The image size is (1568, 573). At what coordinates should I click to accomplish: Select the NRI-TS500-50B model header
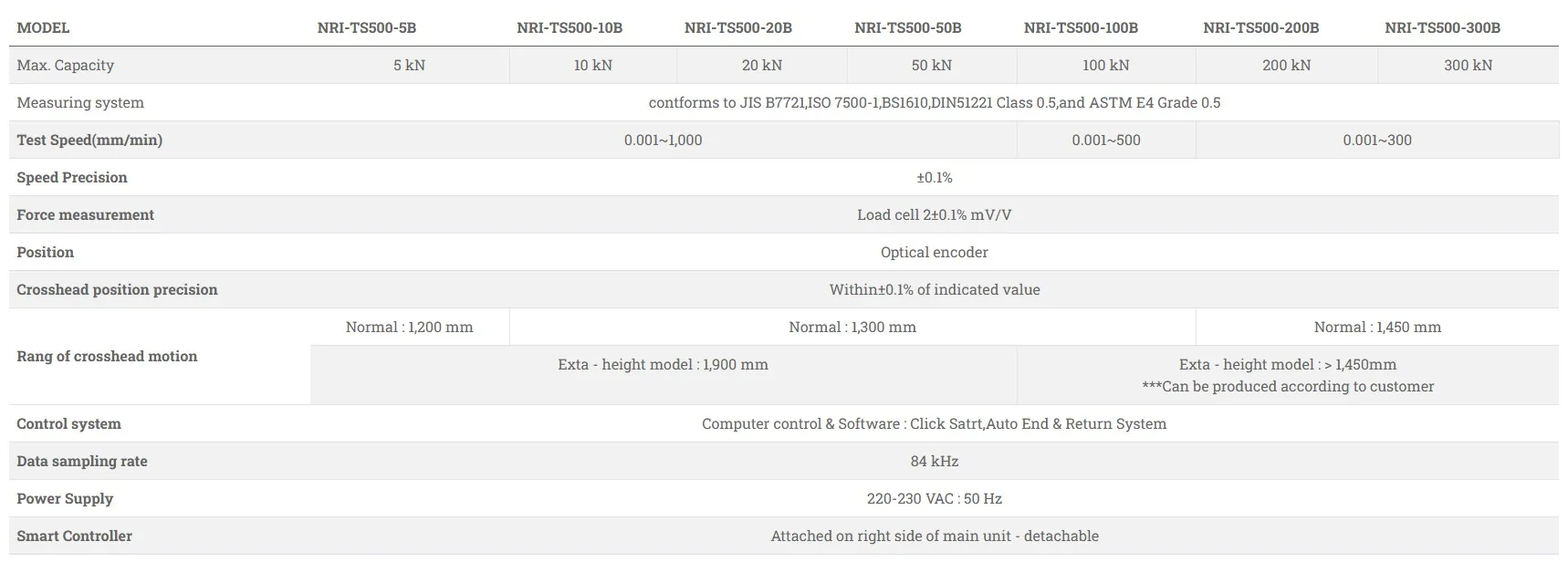(907, 27)
